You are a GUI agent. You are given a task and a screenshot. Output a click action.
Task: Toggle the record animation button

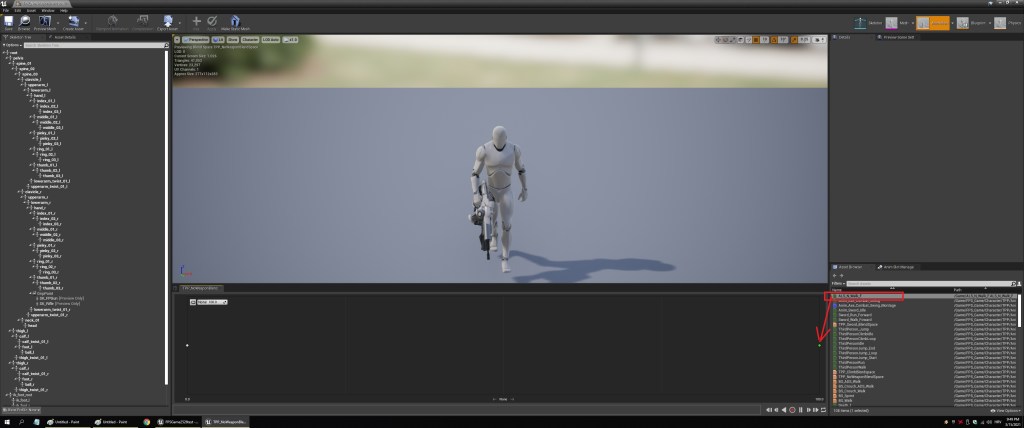[792, 410]
